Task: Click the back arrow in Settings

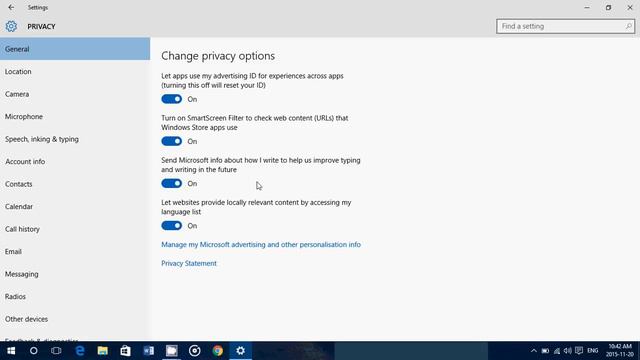Action: (x=11, y=7)
